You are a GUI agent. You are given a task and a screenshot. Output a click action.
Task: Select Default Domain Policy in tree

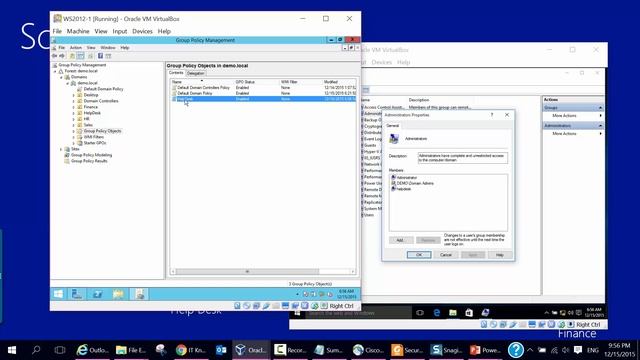[103, 89]
